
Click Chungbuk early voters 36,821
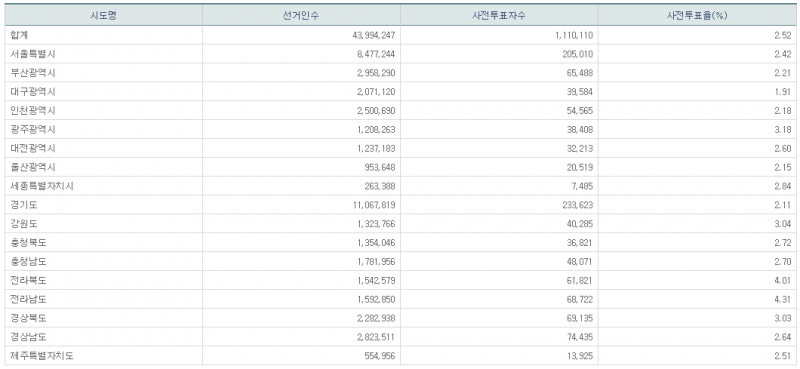(580, 243)
